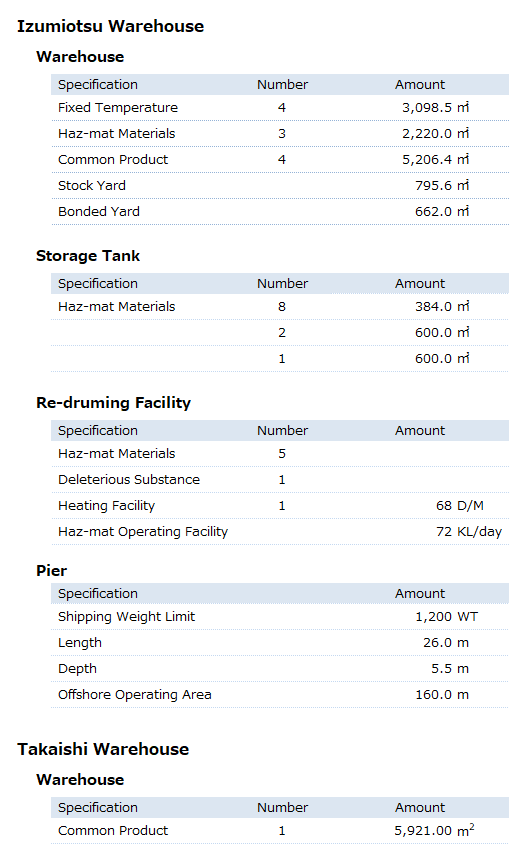521x864 pixels.
Task: Click the 68 D/M amount value
Action: tap(460, 505)
